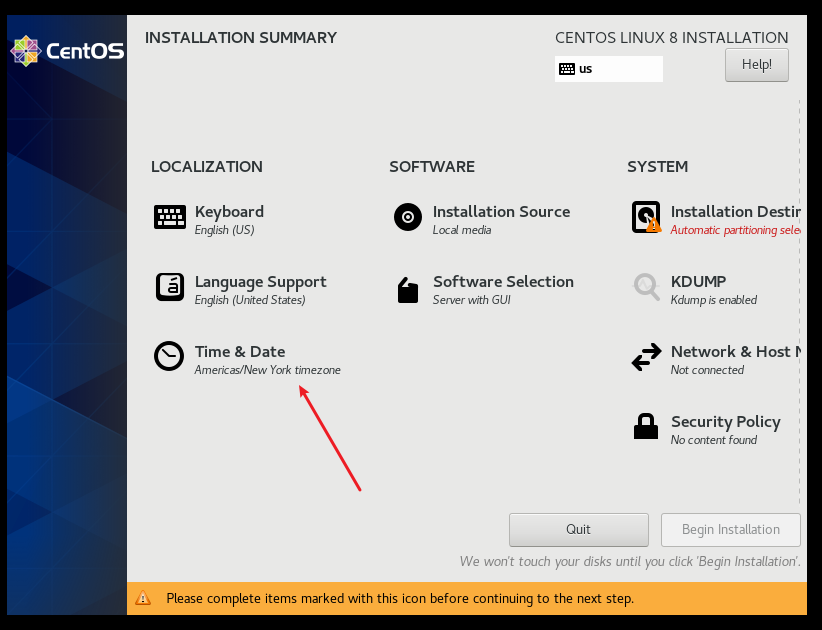This screenshot has height=630, width=822.
Task: Open the Time & Date label
Action: point(240,352)
